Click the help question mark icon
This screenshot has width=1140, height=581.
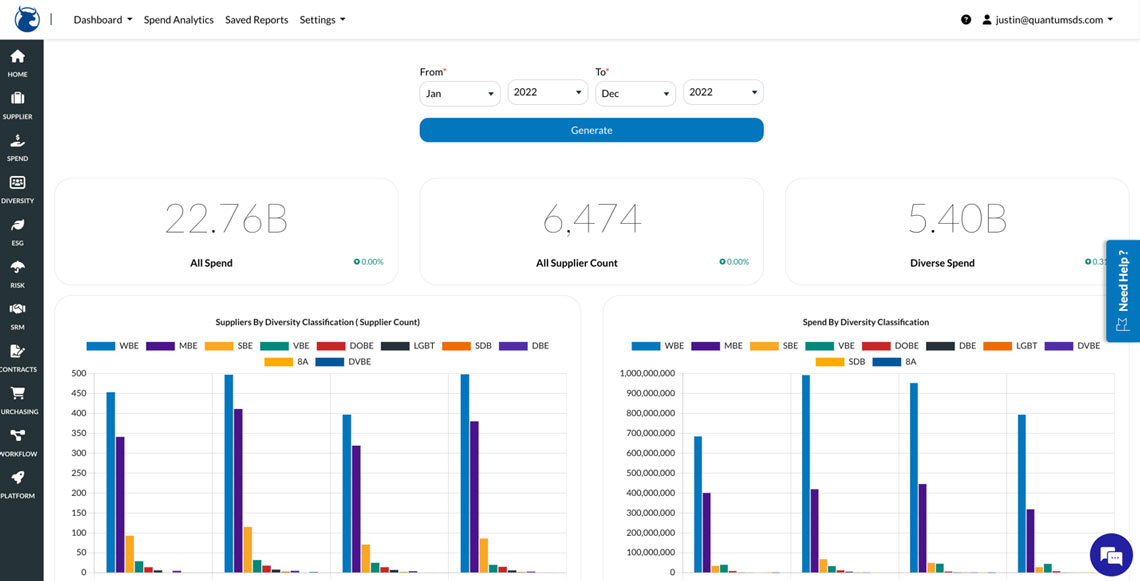tap(966, 20)
